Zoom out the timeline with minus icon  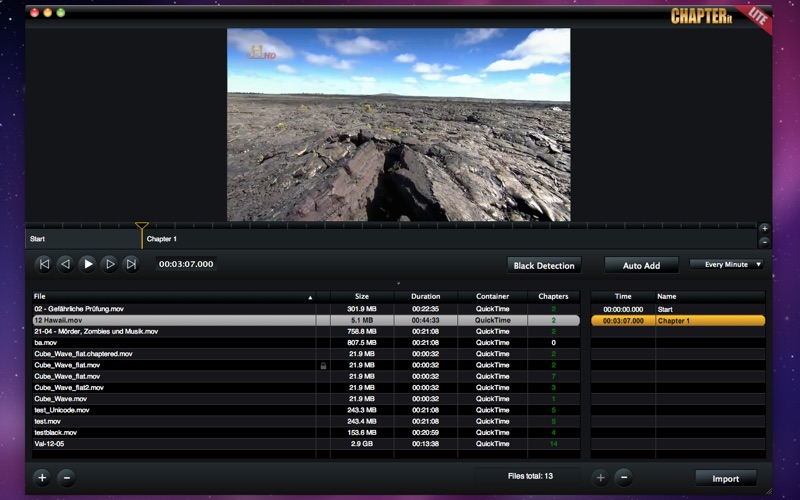point(764,242)
